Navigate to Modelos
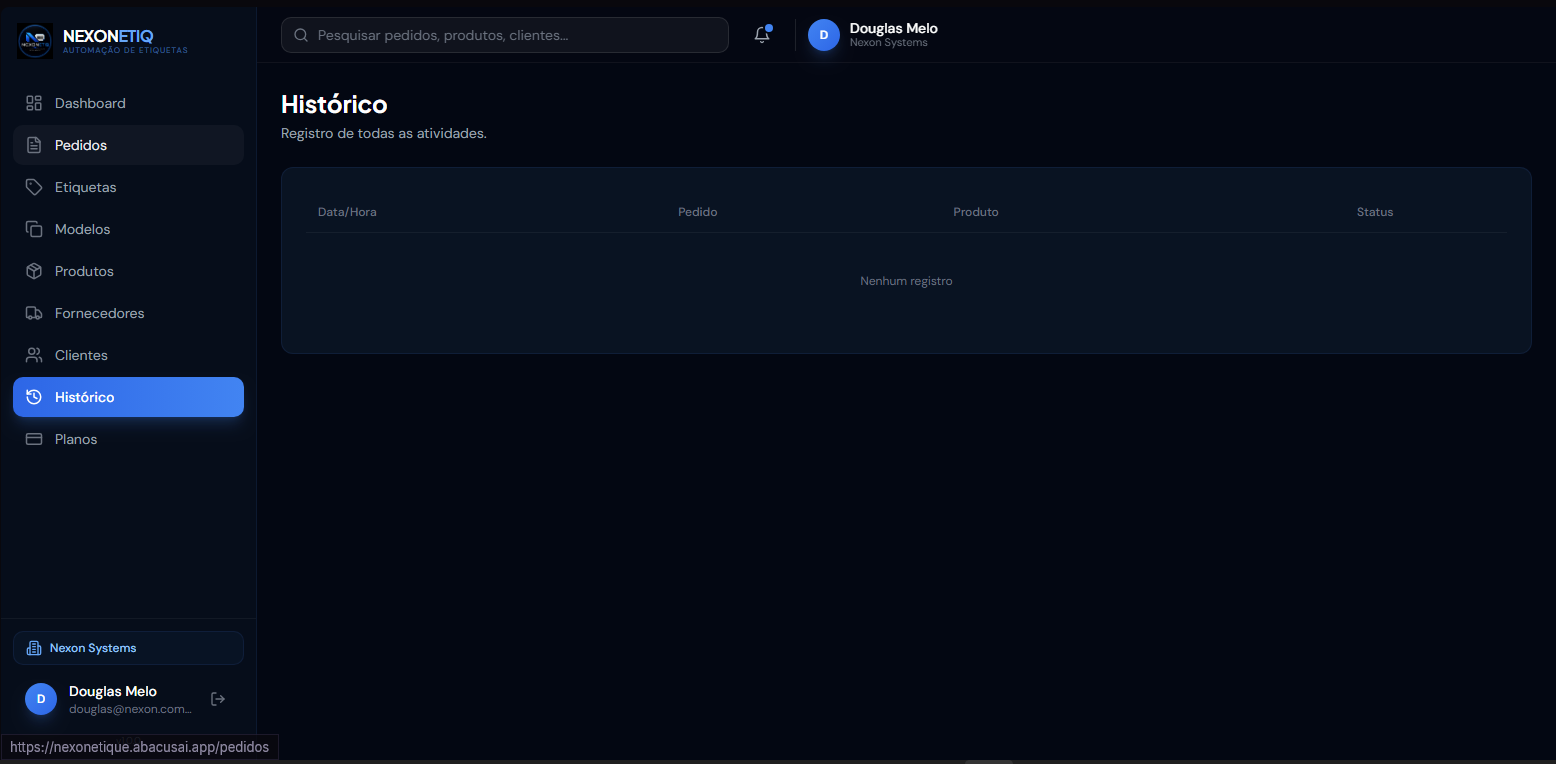Viewport: 1556px width, 764px height. pos(128,229)
